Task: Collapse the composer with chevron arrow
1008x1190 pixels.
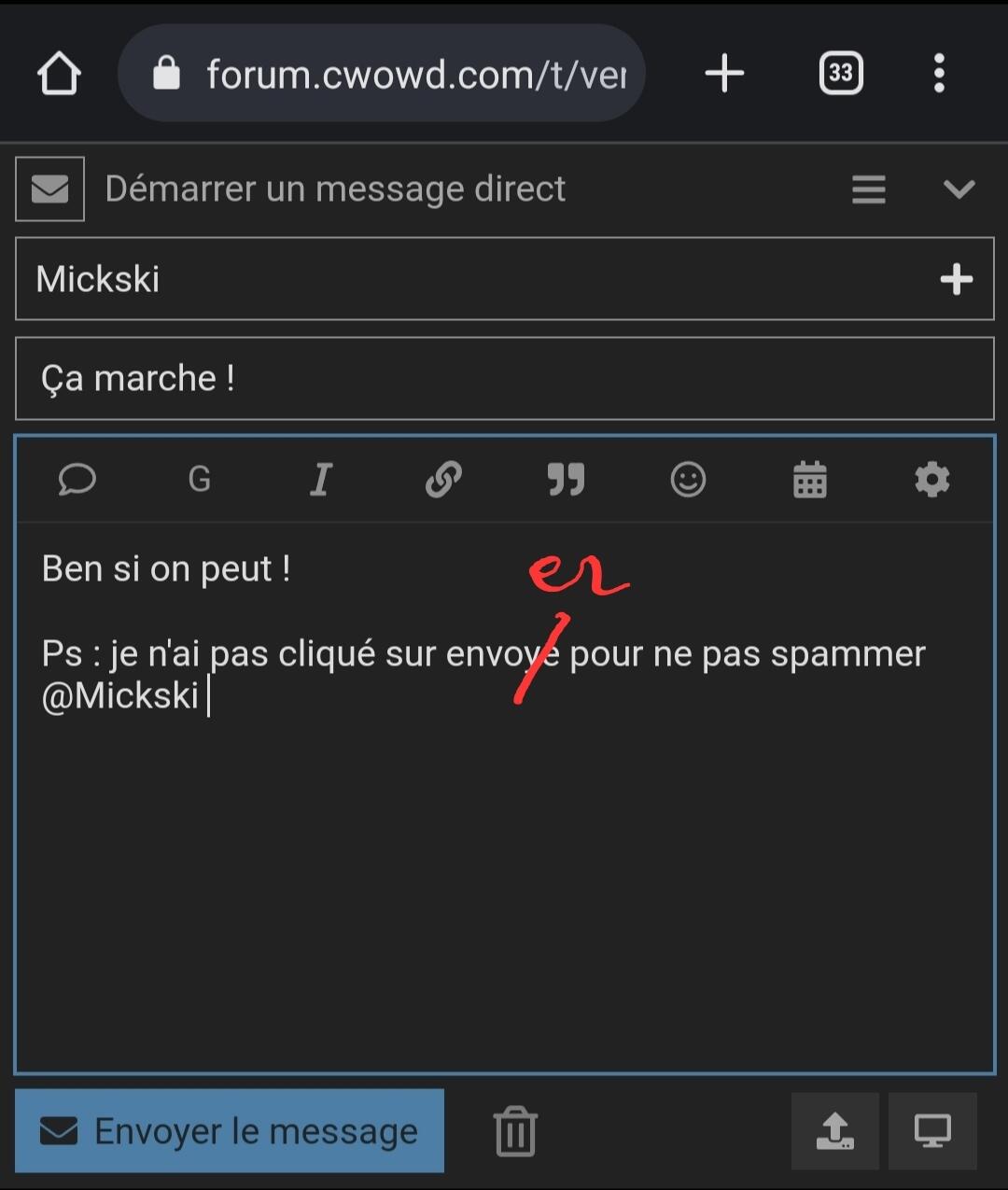Action: point(959,189)
